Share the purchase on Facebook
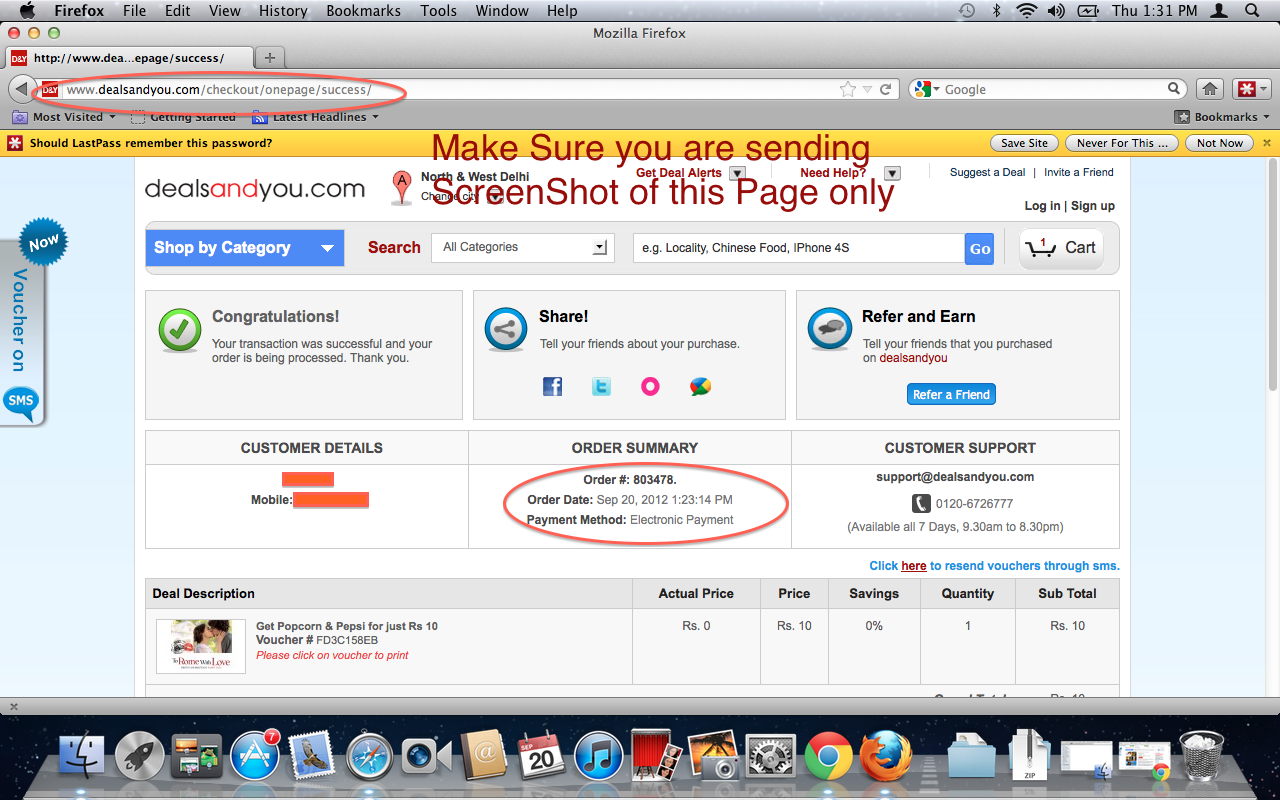This screenshot has height=800, width=1280. [552, 386]
